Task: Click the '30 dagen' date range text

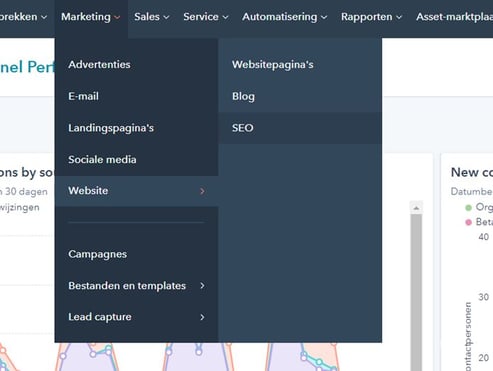Action: [26, 191]
